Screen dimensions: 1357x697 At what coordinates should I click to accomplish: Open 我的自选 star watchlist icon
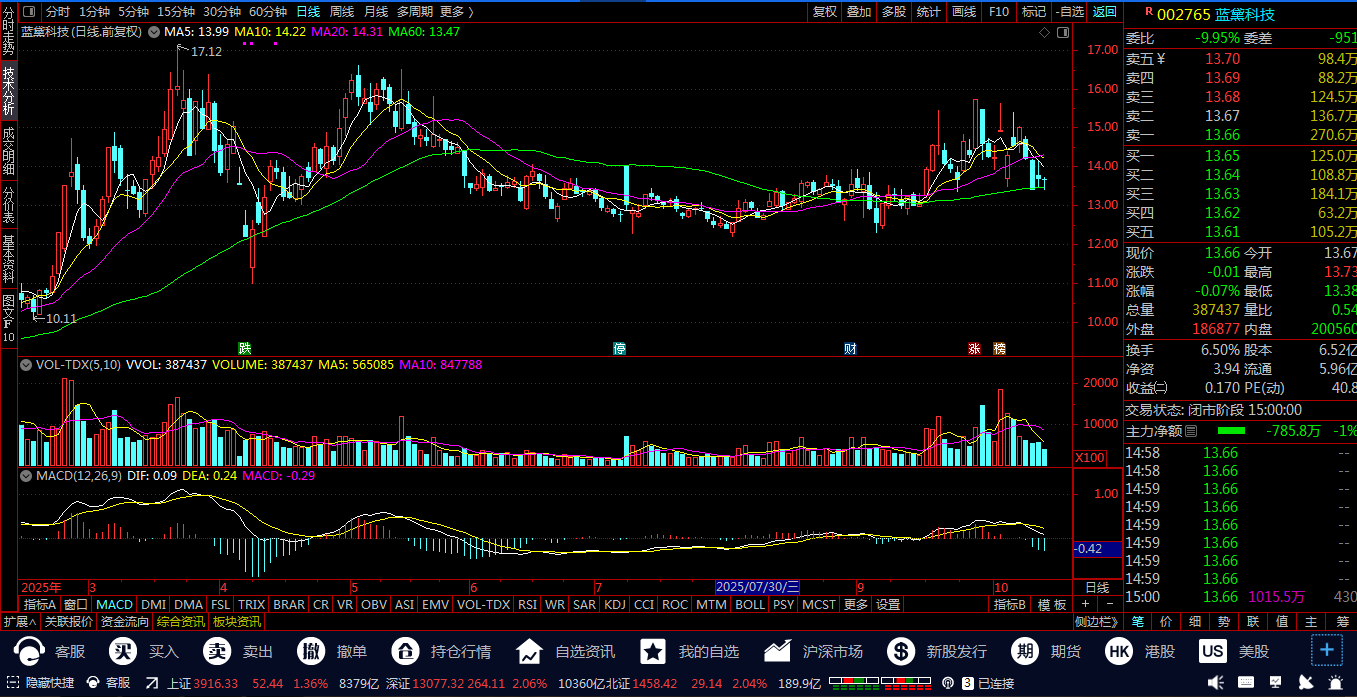click(x=653, y=652)
